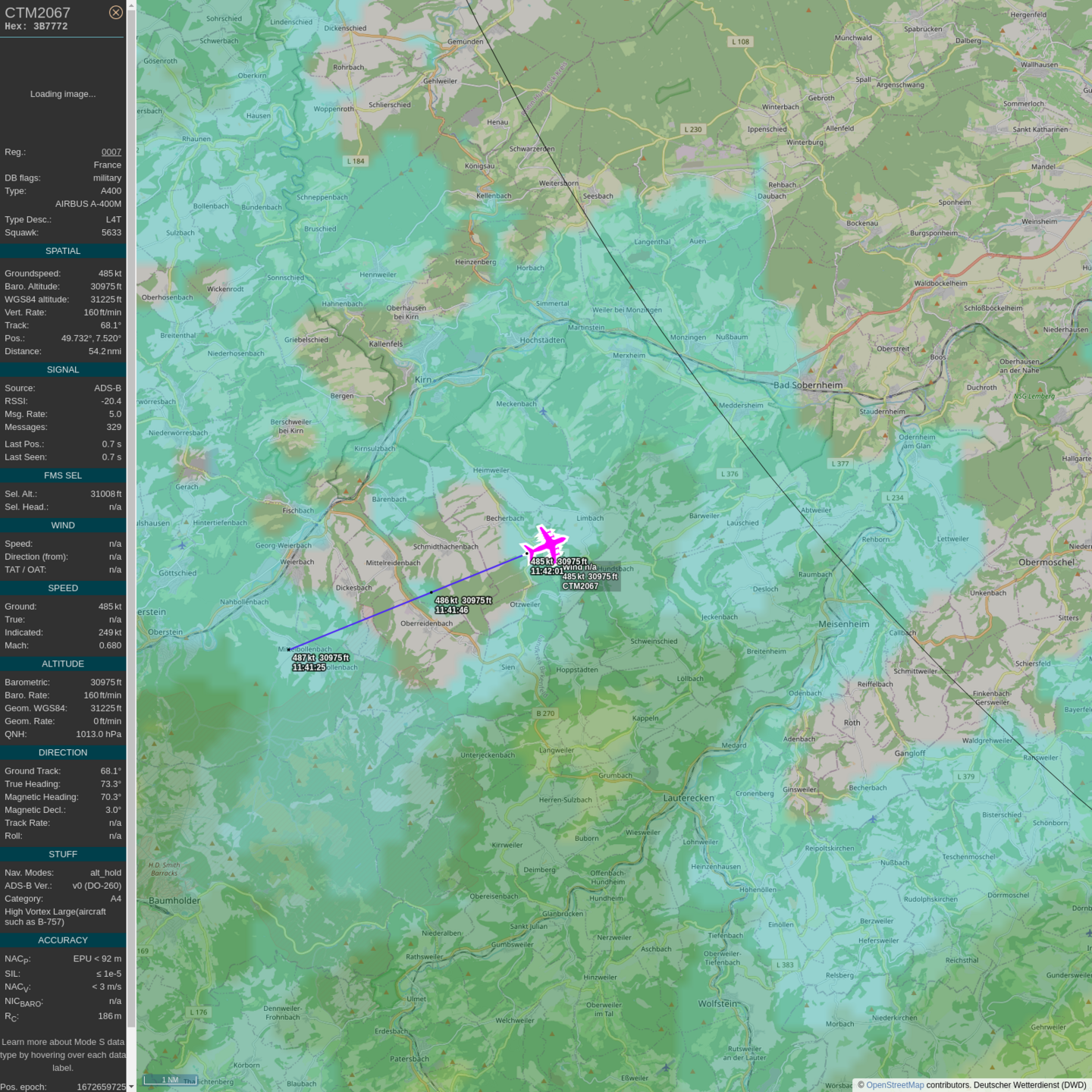This screenshot has width=1092, height=1092.
Task: Open registration link 0007
Action: pos(111,152)
